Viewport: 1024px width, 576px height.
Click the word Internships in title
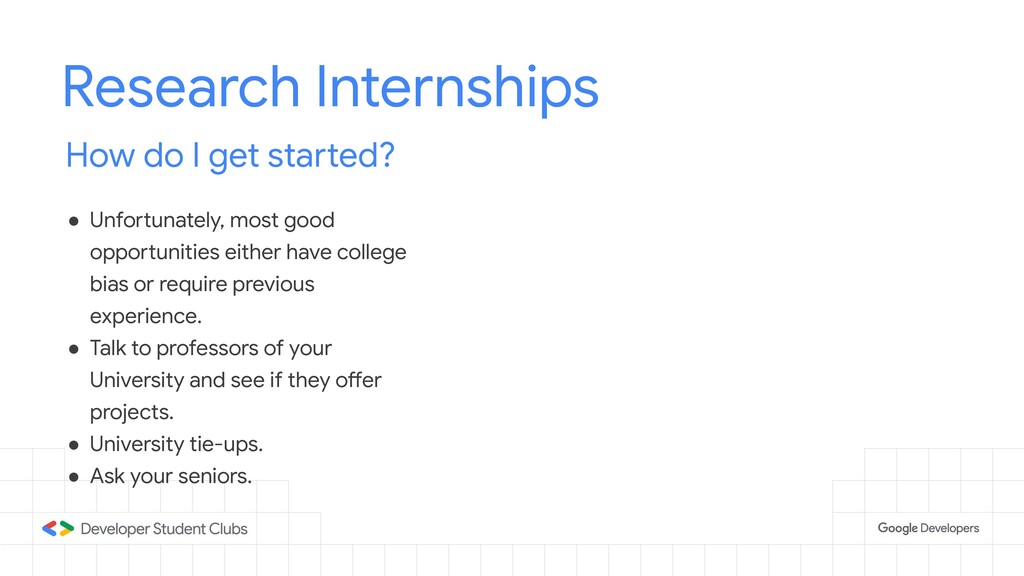click(x=457, y=88)
